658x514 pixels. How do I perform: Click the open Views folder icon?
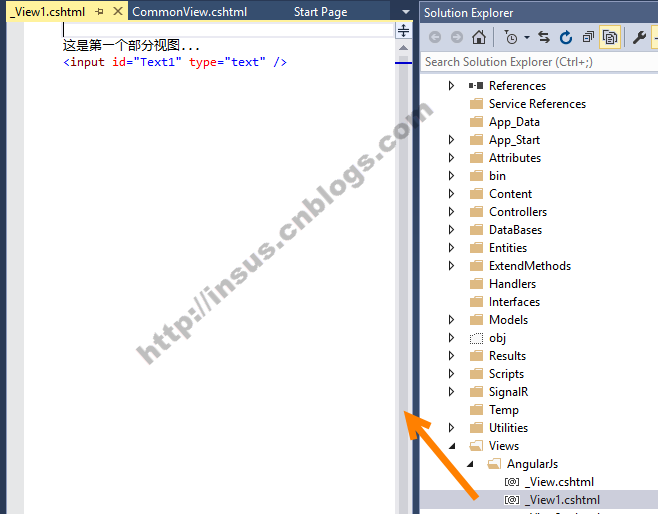(x=476, y=446)
